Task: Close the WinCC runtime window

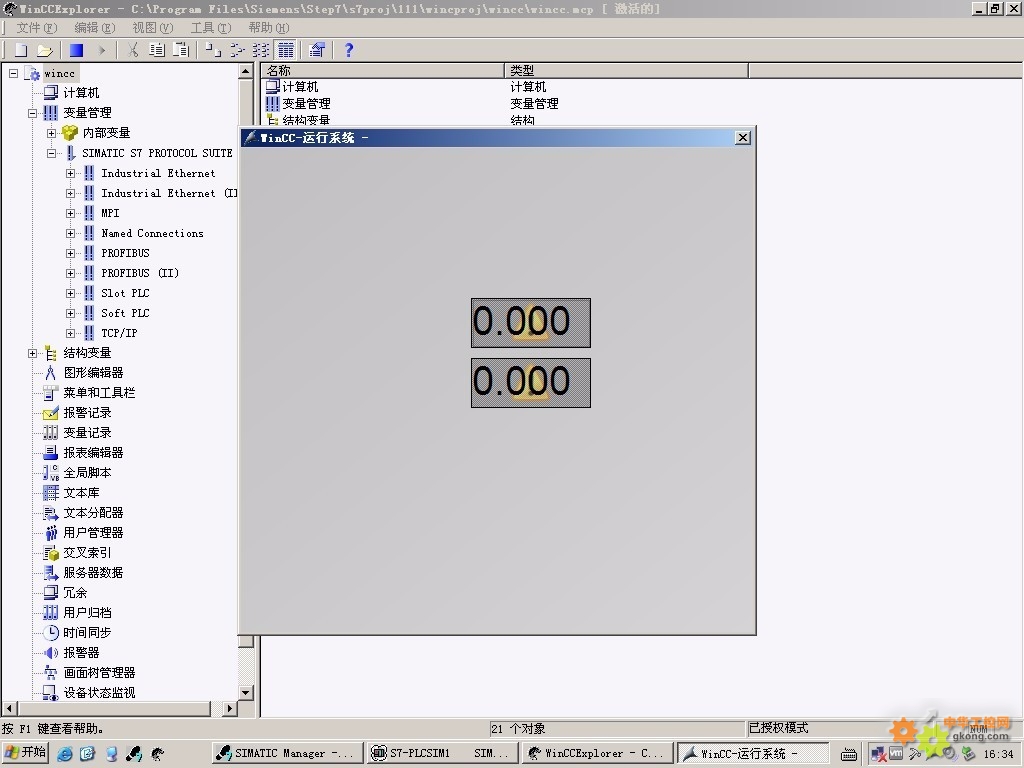Action: (x=743, y=138)
